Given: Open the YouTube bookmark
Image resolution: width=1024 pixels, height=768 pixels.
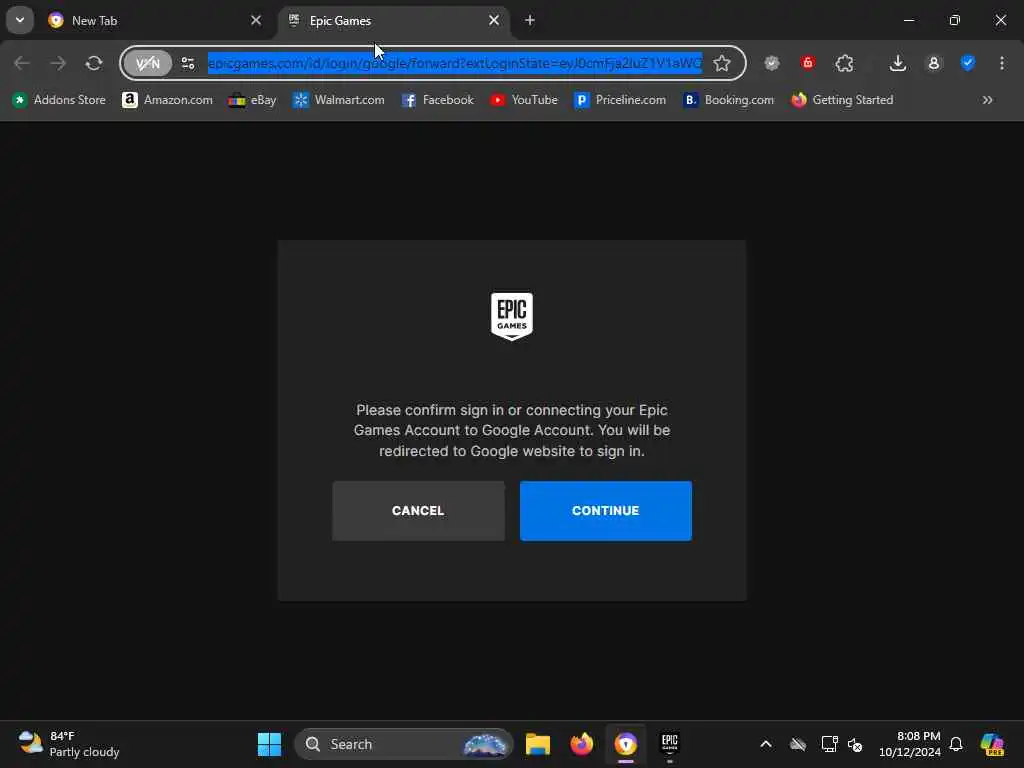Looking at the screenshot, I should [x=524, y=100].
